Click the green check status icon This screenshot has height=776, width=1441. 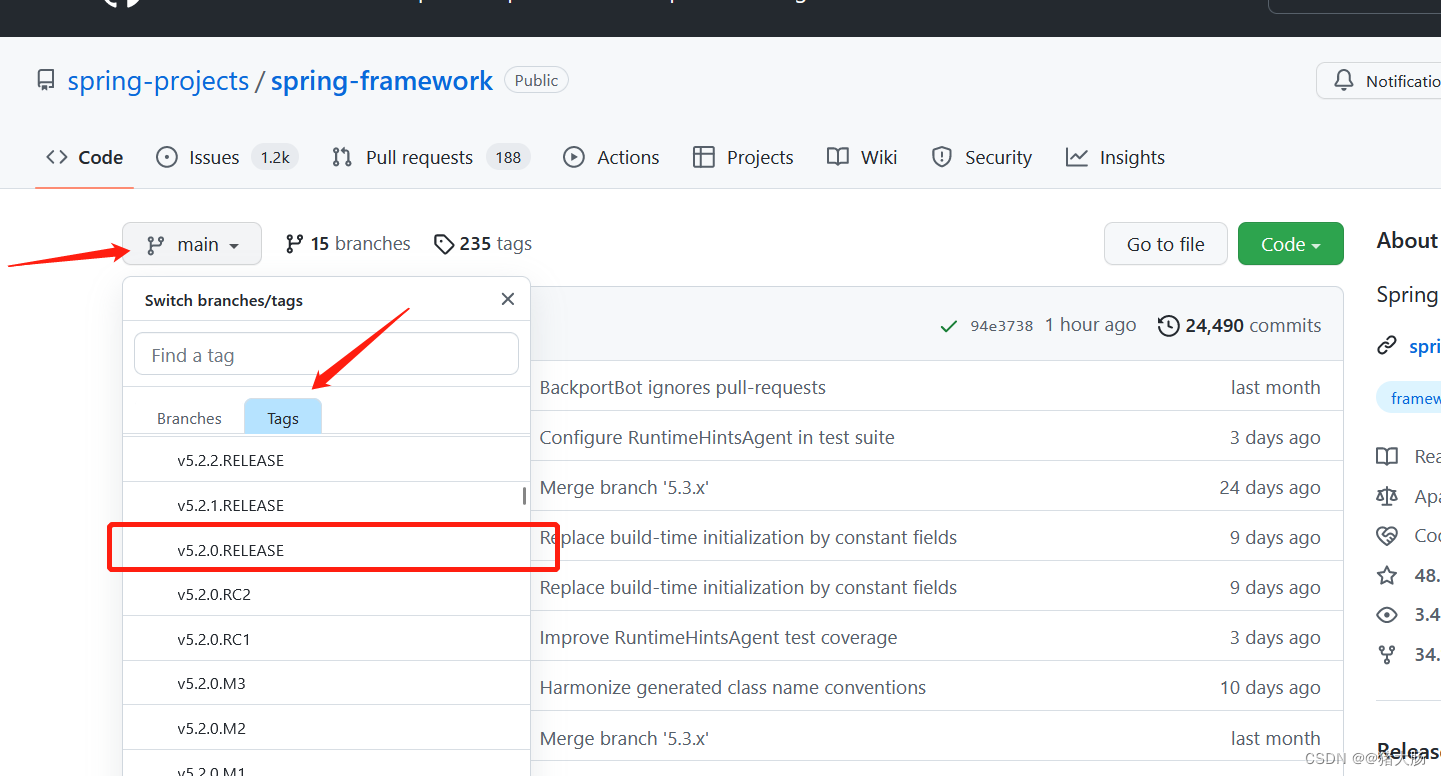949,326
